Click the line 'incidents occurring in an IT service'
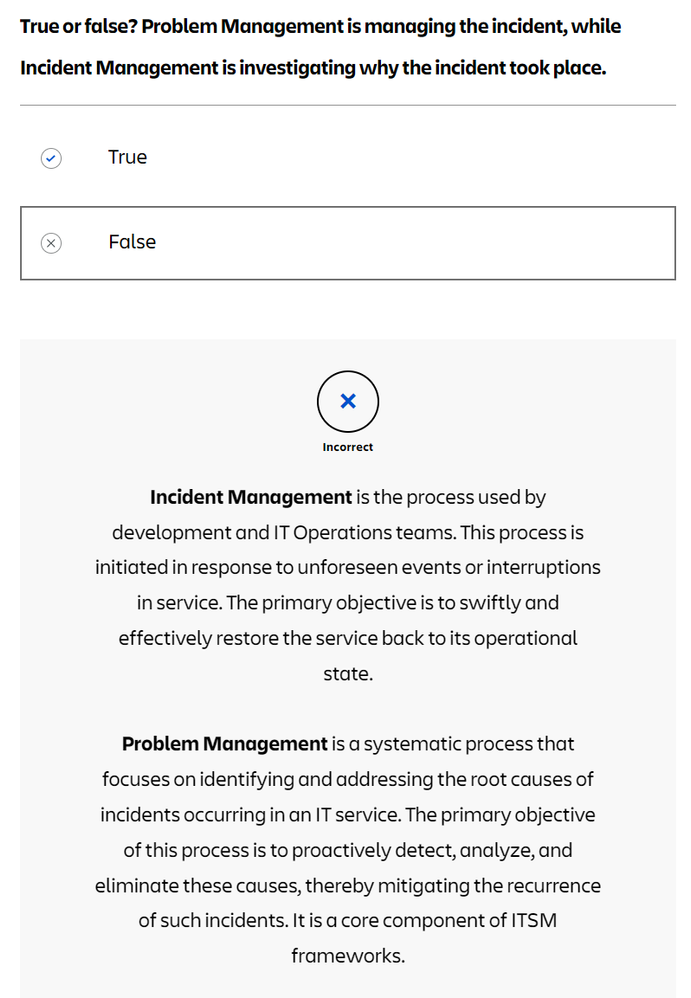This screenshot has height=998, width=691. (x=348, y=815)
